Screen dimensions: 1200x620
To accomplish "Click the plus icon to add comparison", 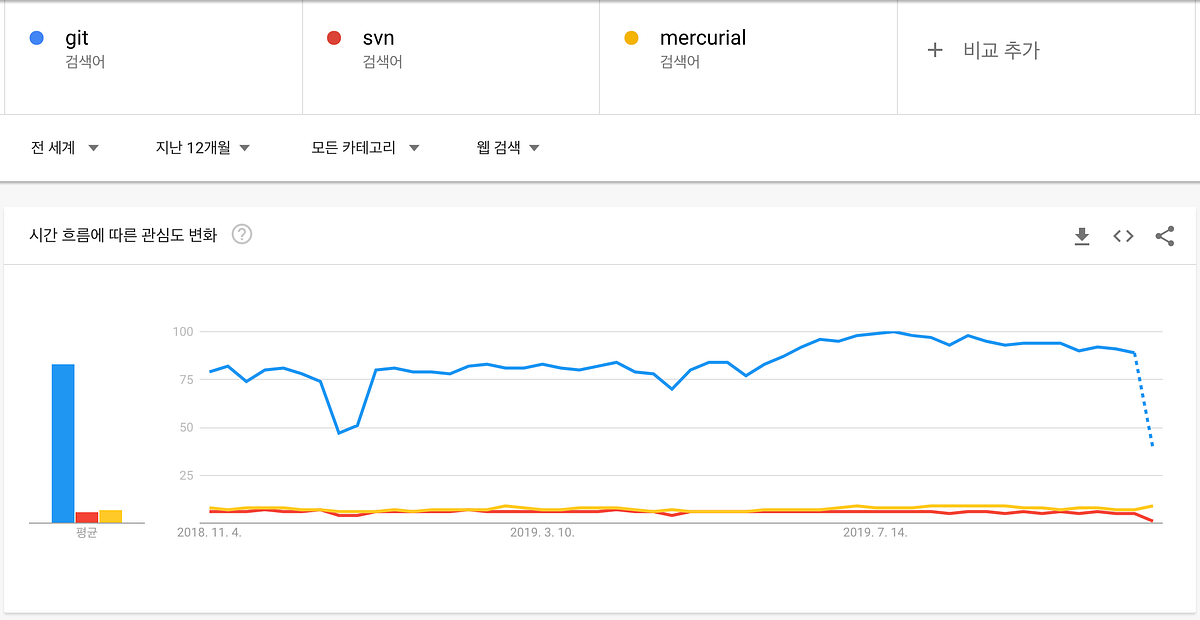I will (935, 50).
